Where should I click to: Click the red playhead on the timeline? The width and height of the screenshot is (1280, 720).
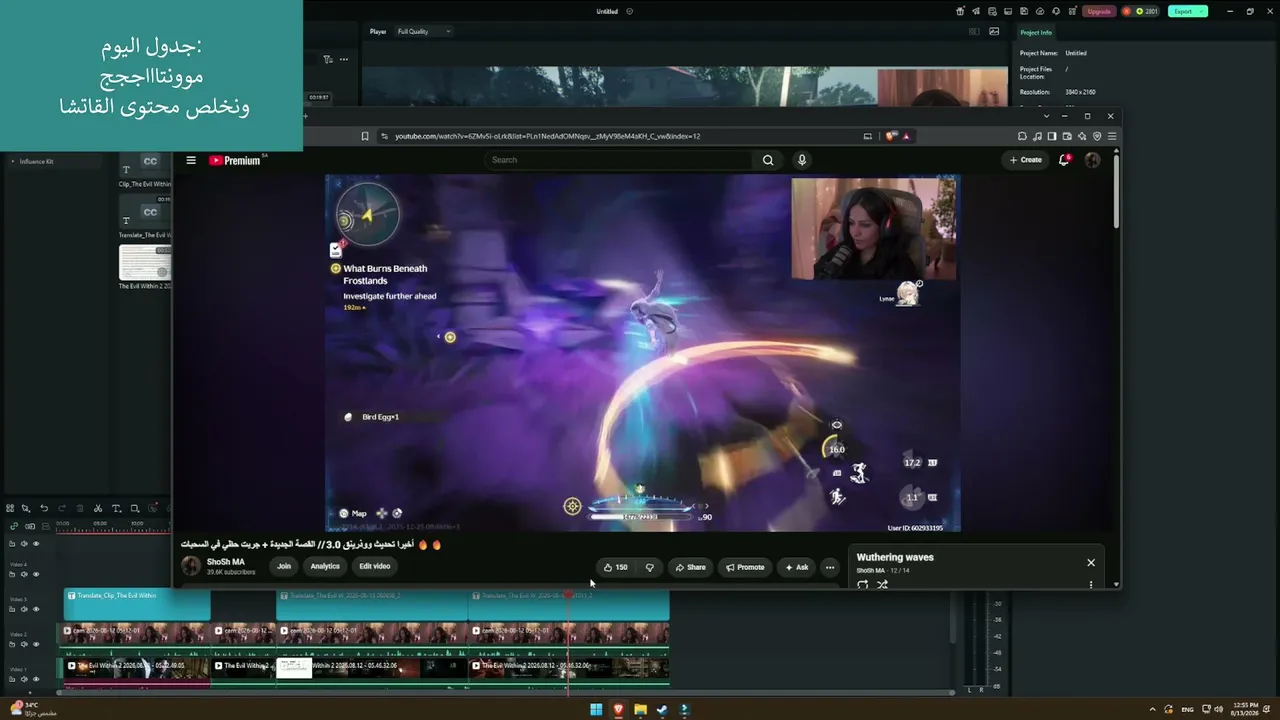[x=568, y=595]
